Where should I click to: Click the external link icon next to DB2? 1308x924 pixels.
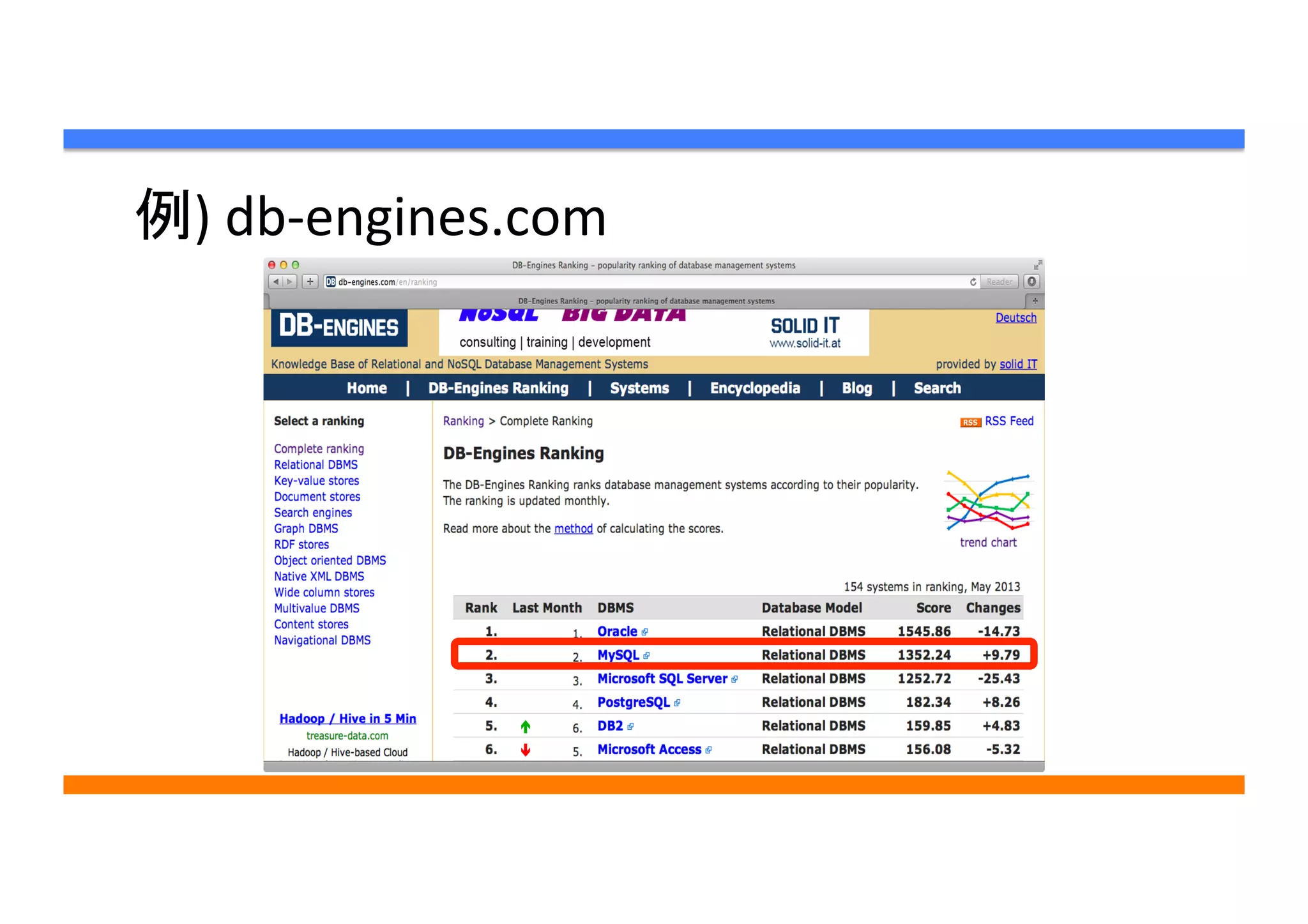(630, 727)
